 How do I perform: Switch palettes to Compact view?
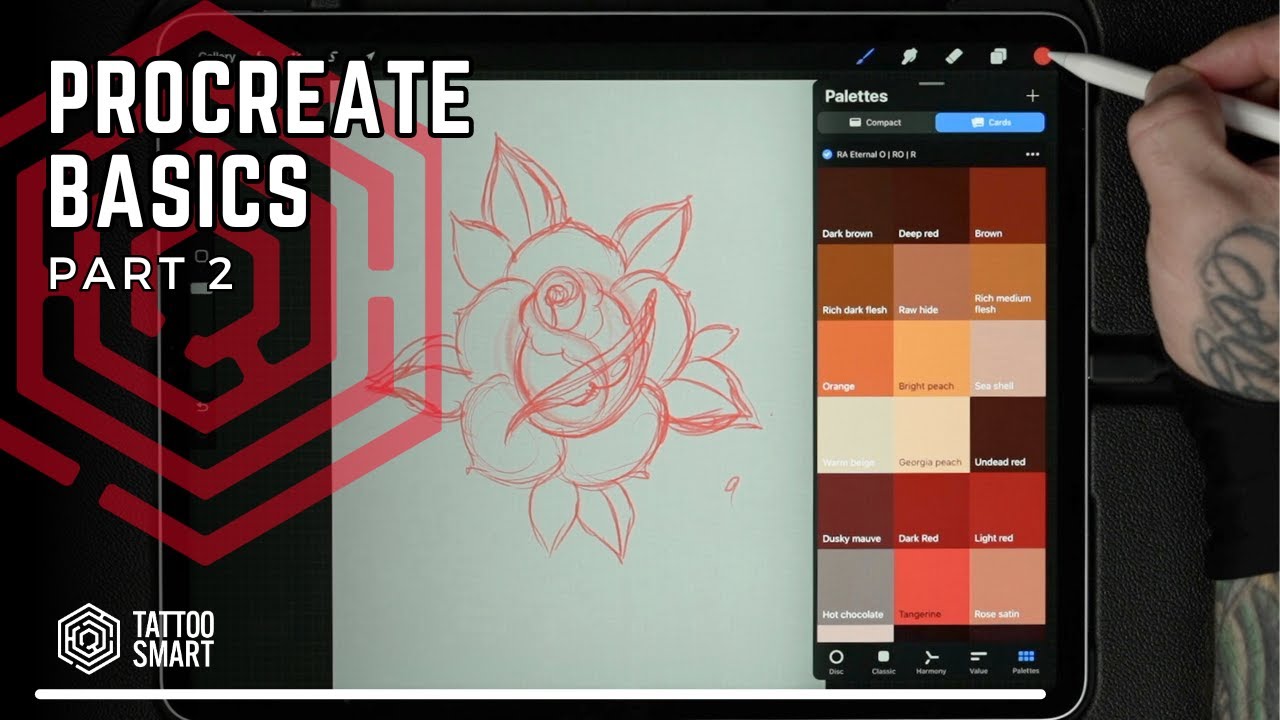[876, 123]
